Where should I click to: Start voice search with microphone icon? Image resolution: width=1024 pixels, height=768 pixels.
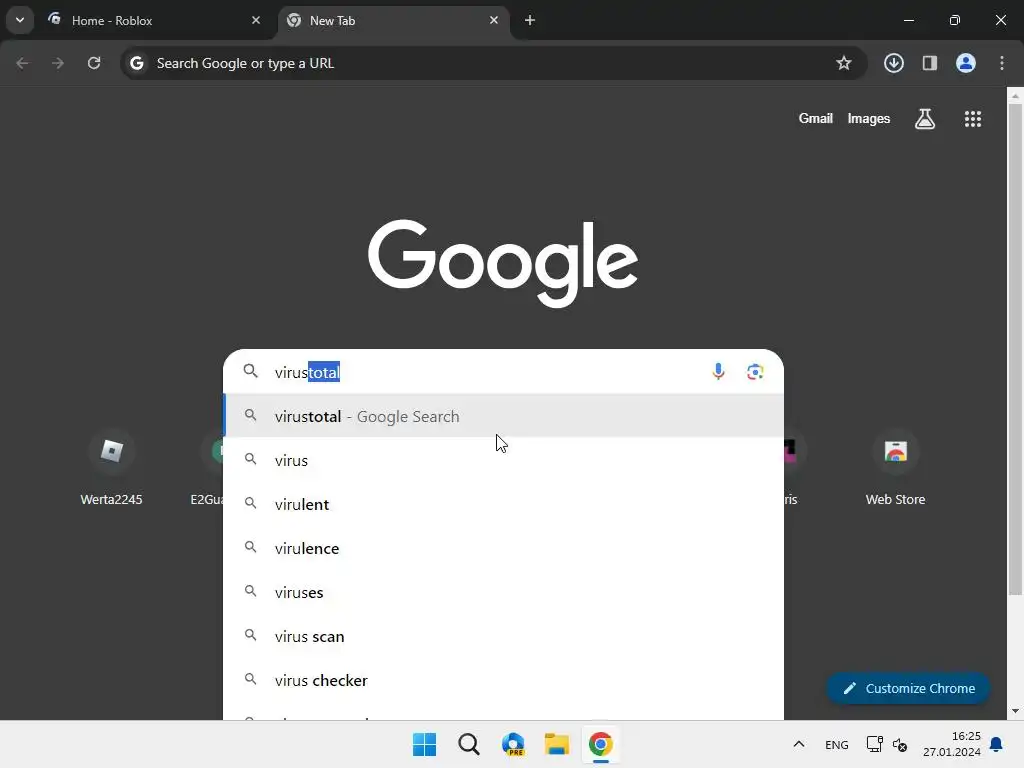718,372
